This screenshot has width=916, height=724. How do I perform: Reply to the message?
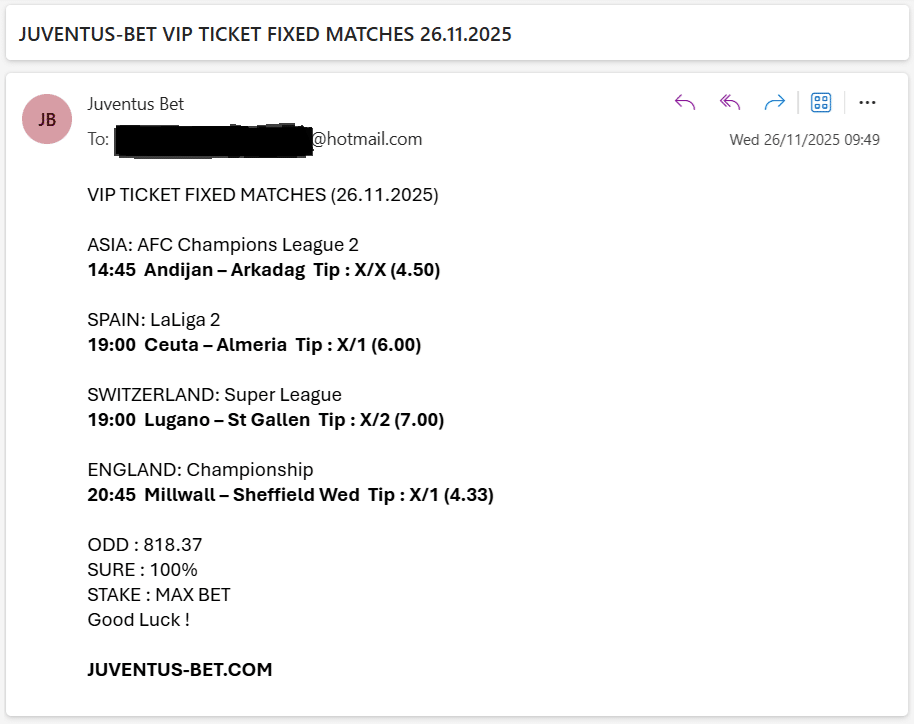click(x=684, y=102)
